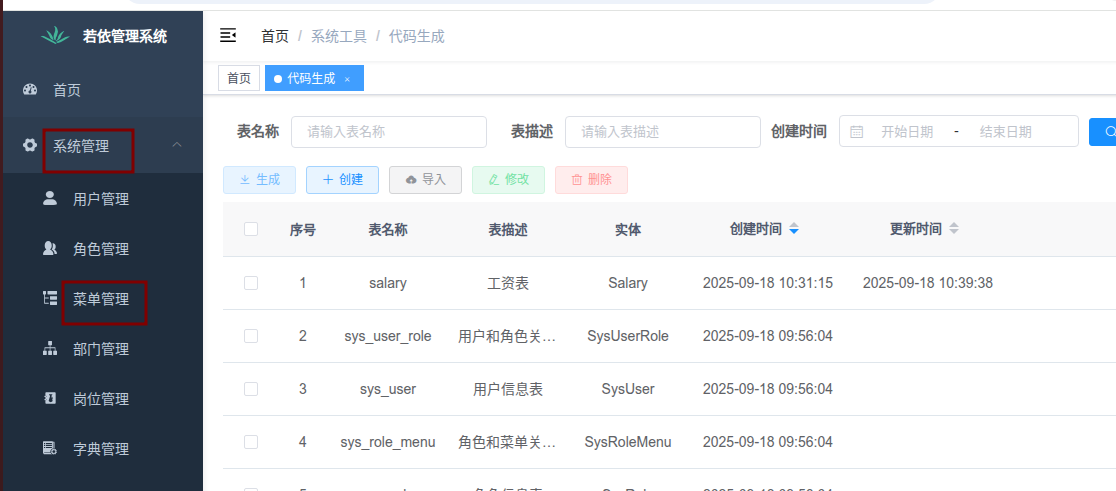
Task: Open 用户管理 menu item
Action: tap(101, 199)
